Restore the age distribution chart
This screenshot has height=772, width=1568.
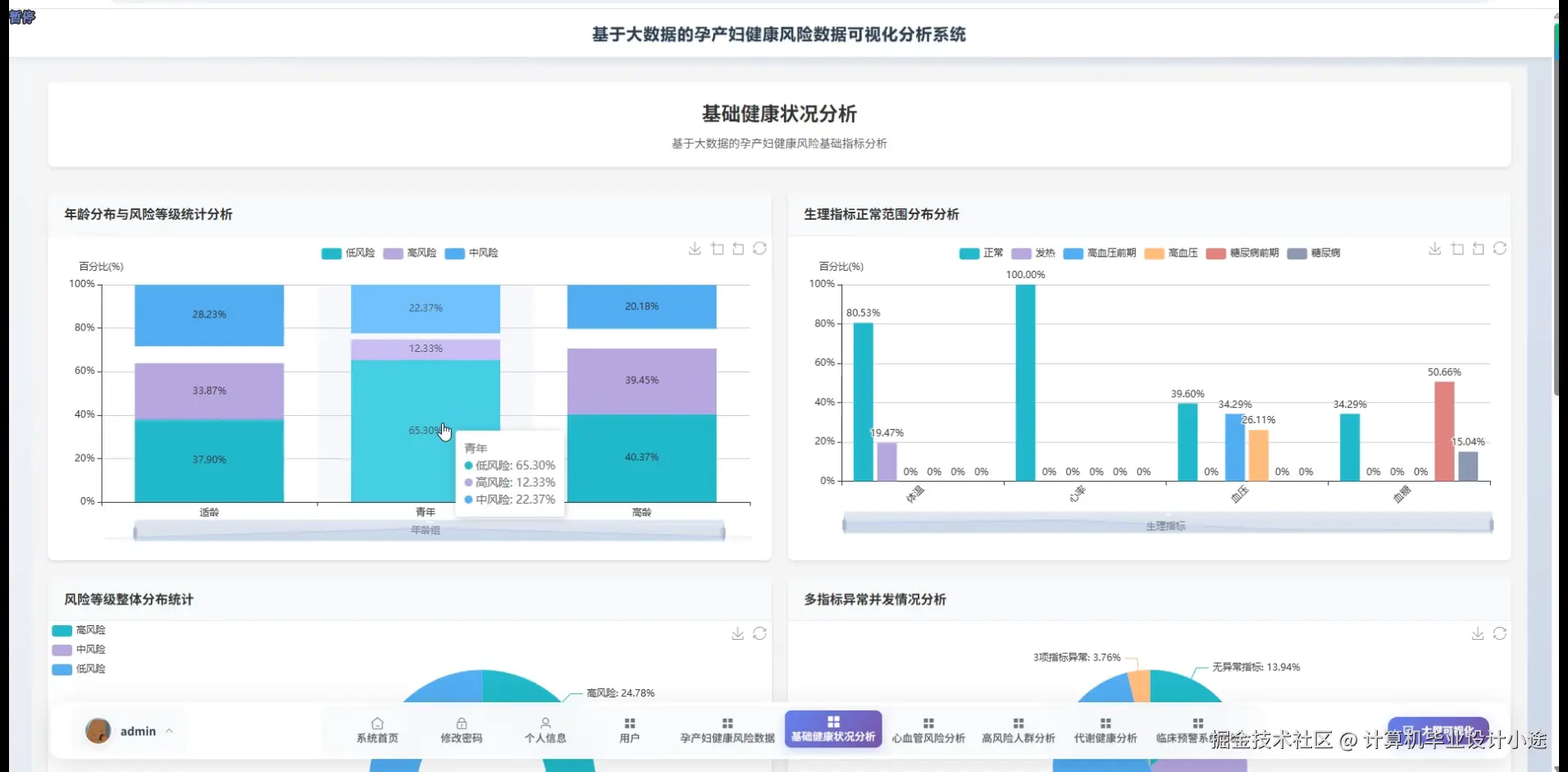760,249
